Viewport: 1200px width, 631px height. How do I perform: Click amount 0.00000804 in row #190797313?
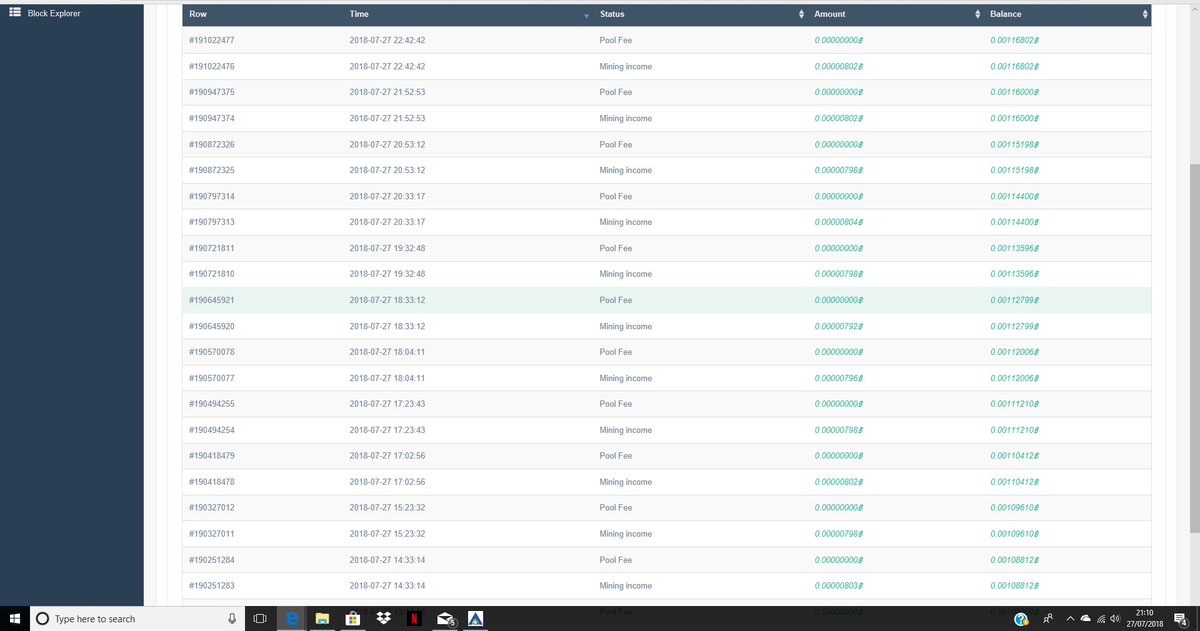(x=839, y=222)
